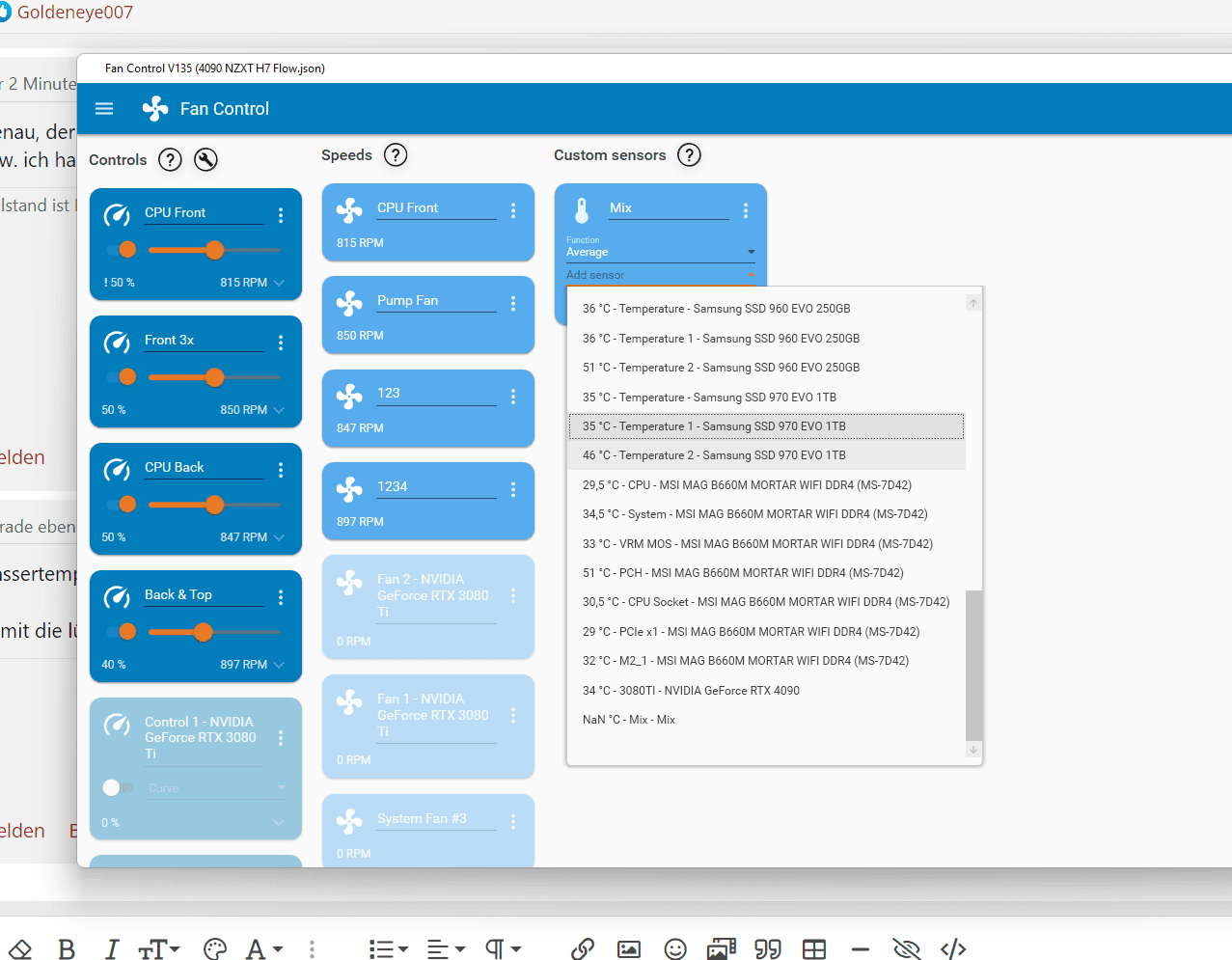Viewport: 1232px width, 960px height.
Task: Click the italic I button in editor
Action: pyautogui.click(x=112, y=949)
